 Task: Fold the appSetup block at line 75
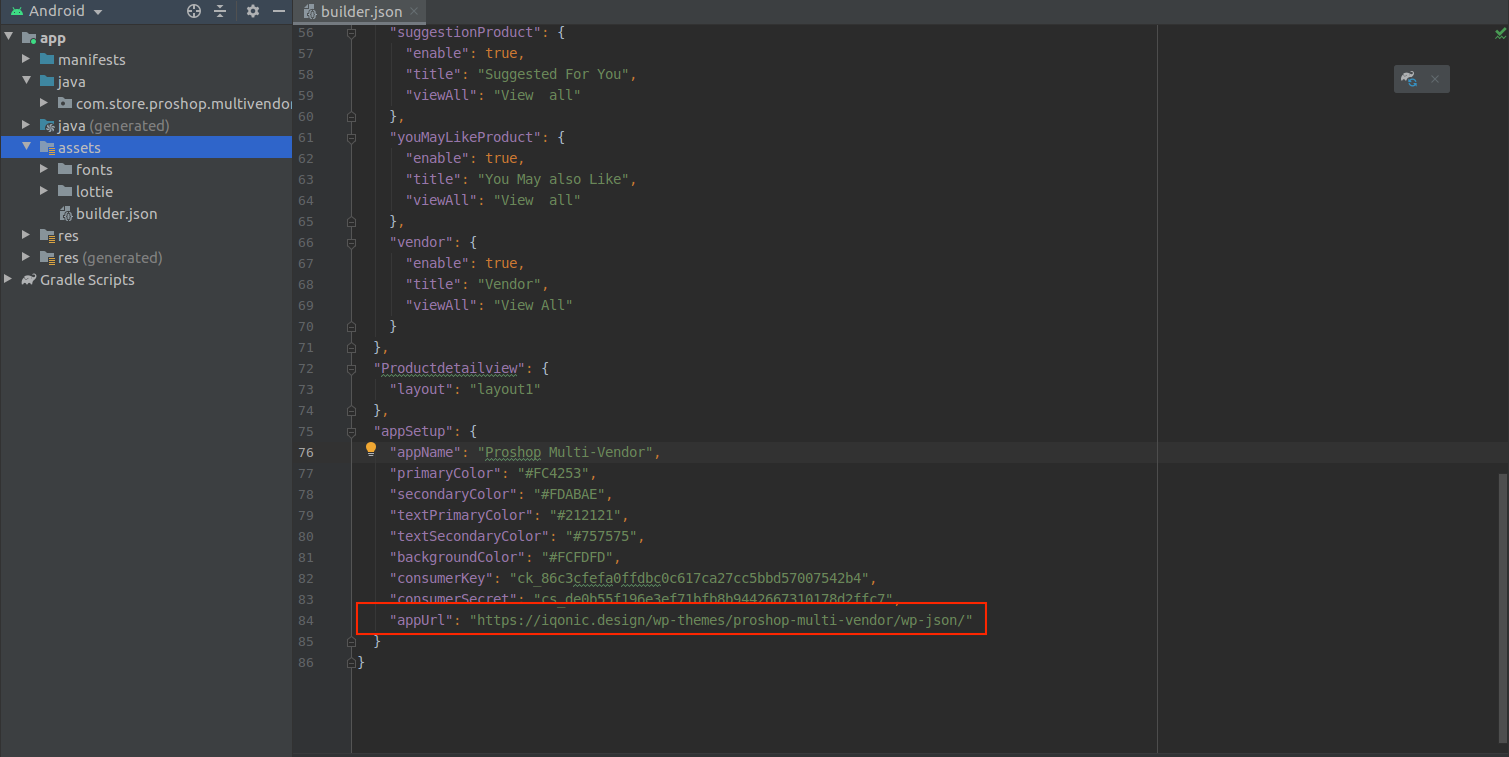click(x=351, y=431)
